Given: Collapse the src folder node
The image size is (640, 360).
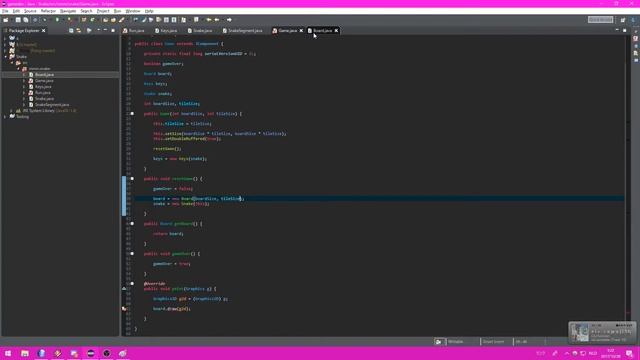Looking at the screenshot, I should tap(11, 63).
